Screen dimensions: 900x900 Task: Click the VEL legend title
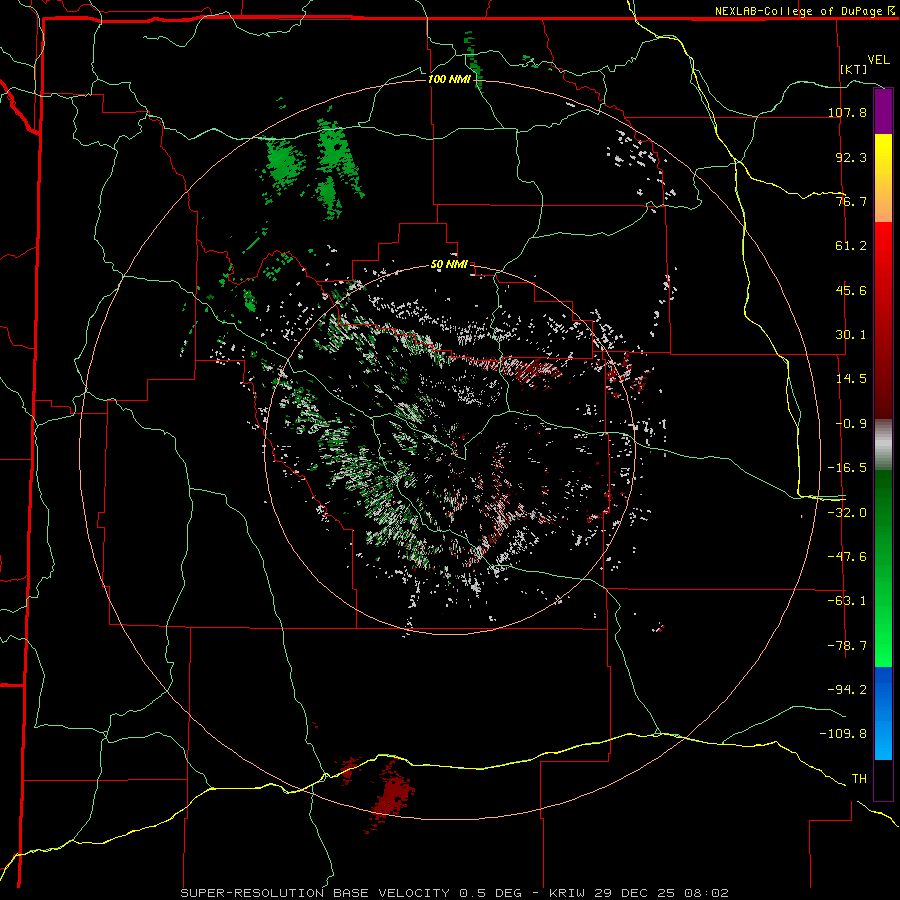[x=878, y=60]
